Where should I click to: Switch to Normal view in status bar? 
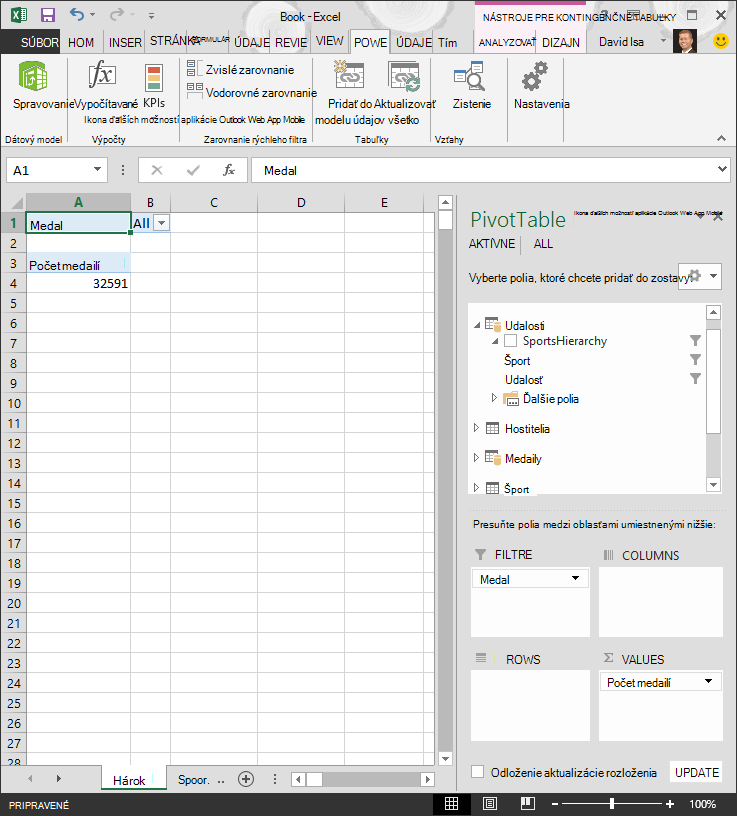pos(452,804)
